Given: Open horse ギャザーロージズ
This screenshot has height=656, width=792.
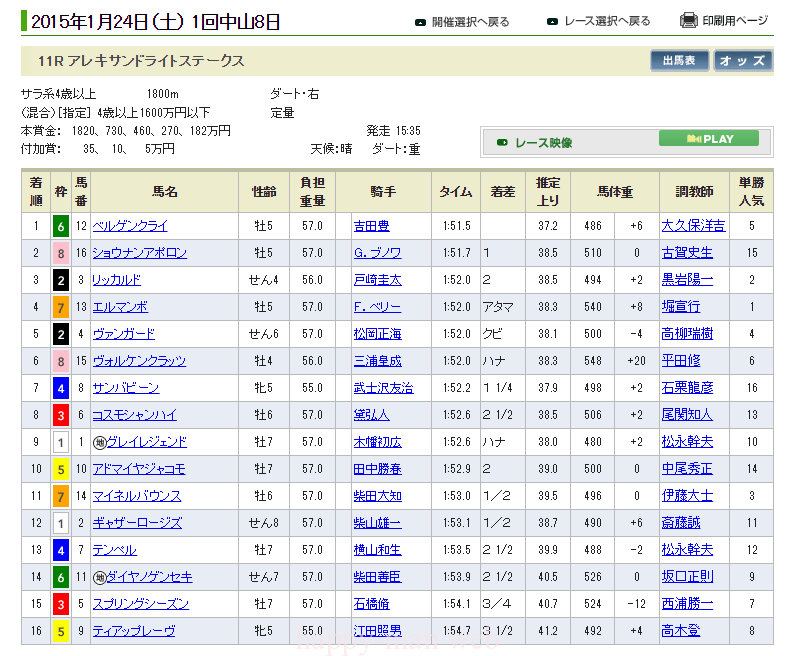Looking at the screenshot, I should (137, 523).
